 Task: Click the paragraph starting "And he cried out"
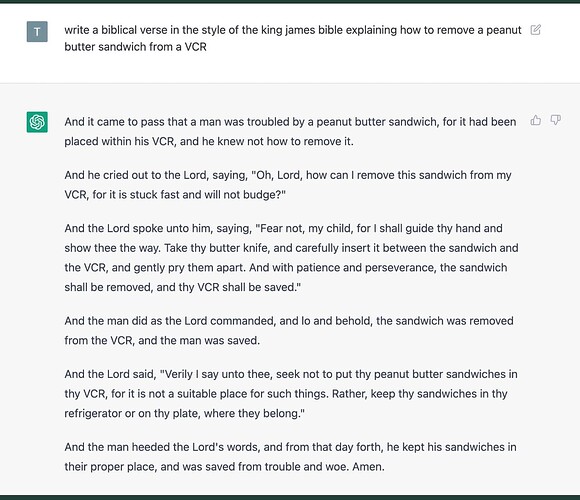[288, 185]
